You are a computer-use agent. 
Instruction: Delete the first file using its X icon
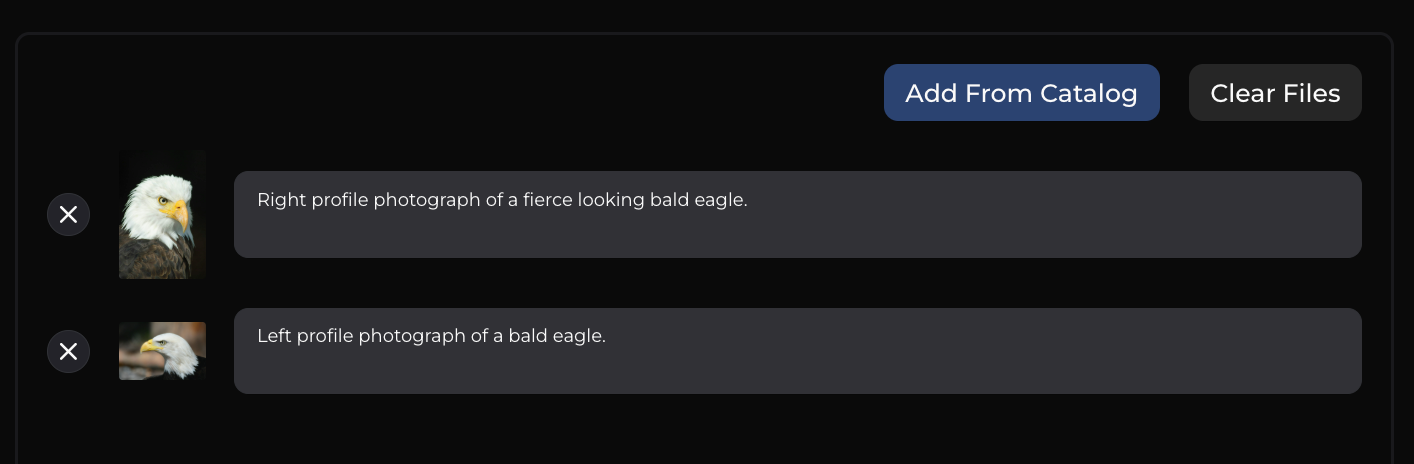(x=68, y=214)
